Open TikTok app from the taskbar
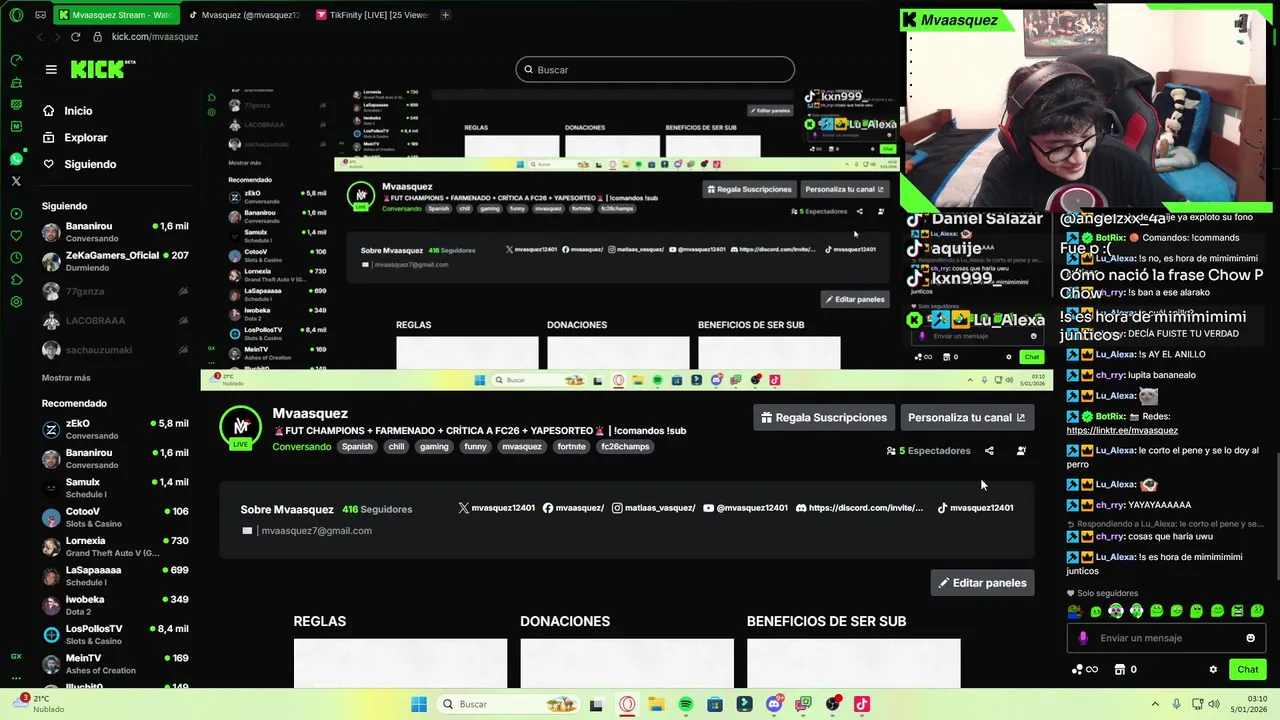Image resolution: width=1280 pixels, height=720 pixels. [862, 704]
